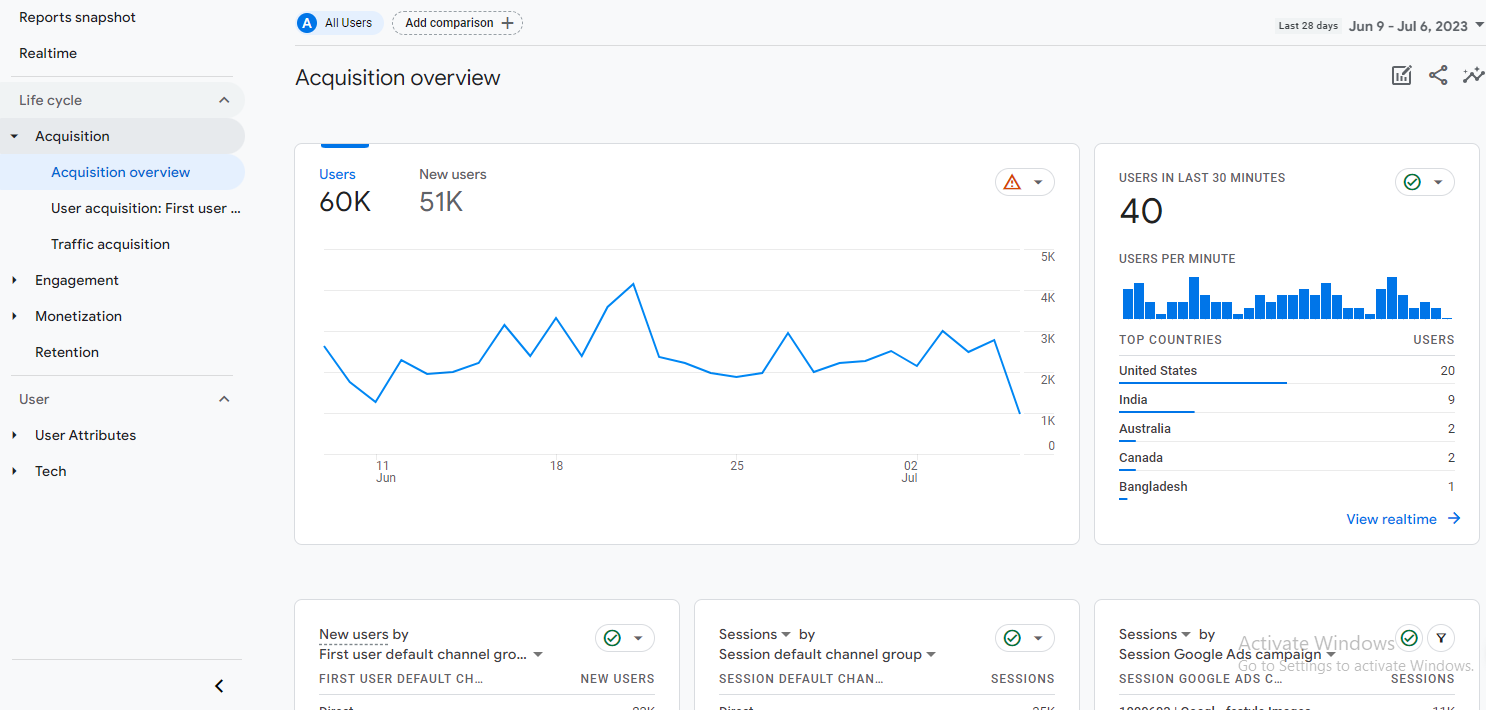This screenshot has width=1486, height=710.
Task: Open the Session default channel group dropdown
Action: click(828, 655)
